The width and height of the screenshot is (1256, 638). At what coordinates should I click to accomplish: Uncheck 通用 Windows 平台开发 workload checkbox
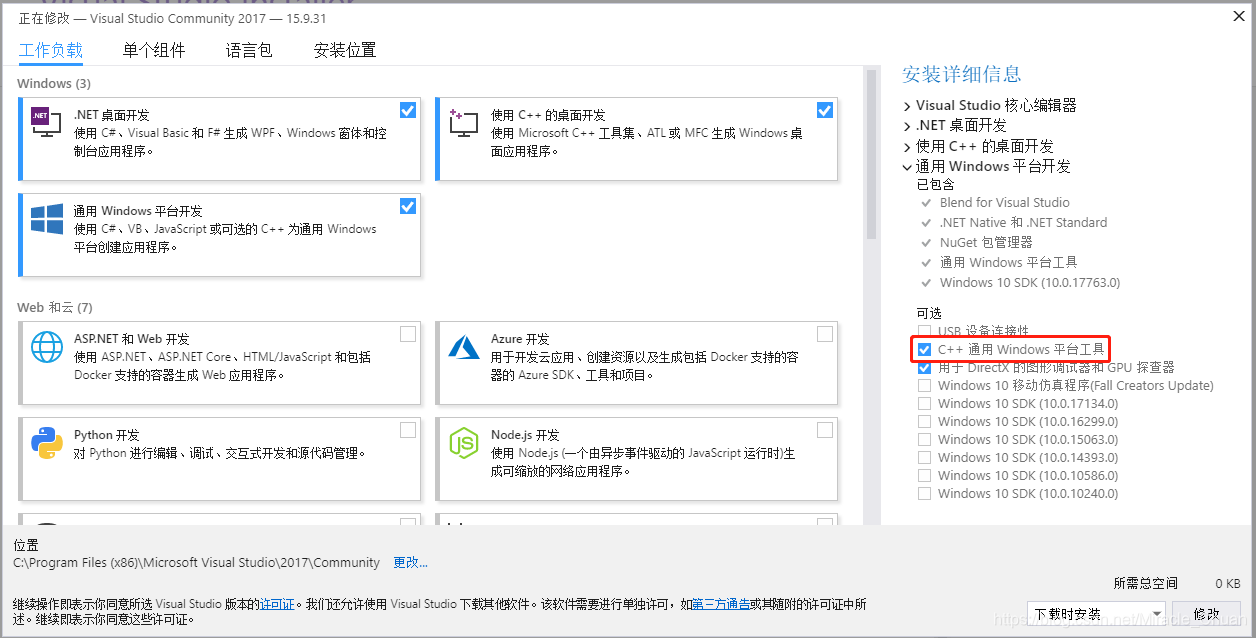(407, 206)
